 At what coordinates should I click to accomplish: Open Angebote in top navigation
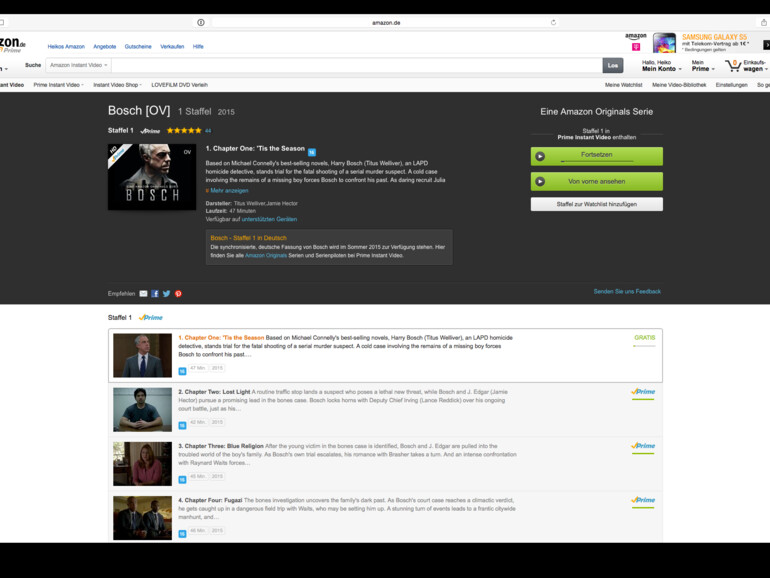tap(105, 47)
